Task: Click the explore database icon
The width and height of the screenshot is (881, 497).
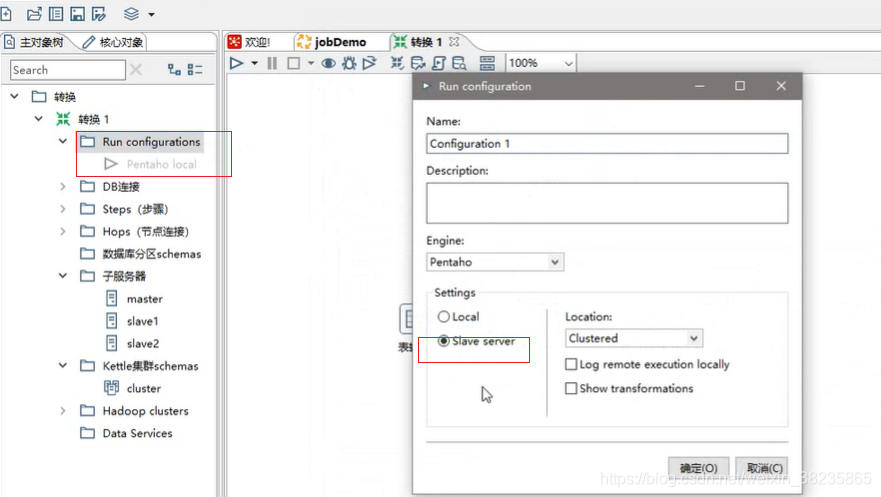Action: (460, 63)
